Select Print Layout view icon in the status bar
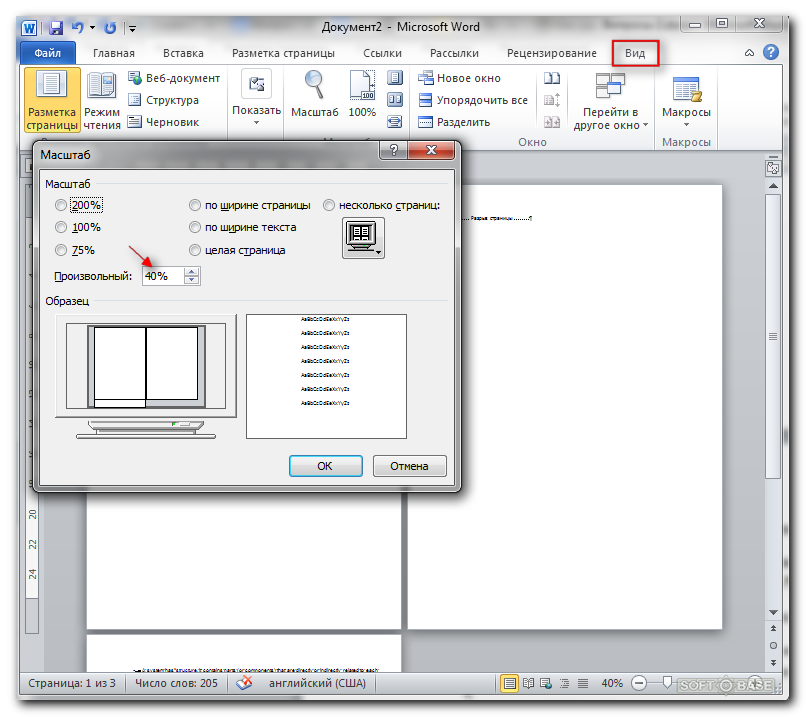 (x=509, y=684)
